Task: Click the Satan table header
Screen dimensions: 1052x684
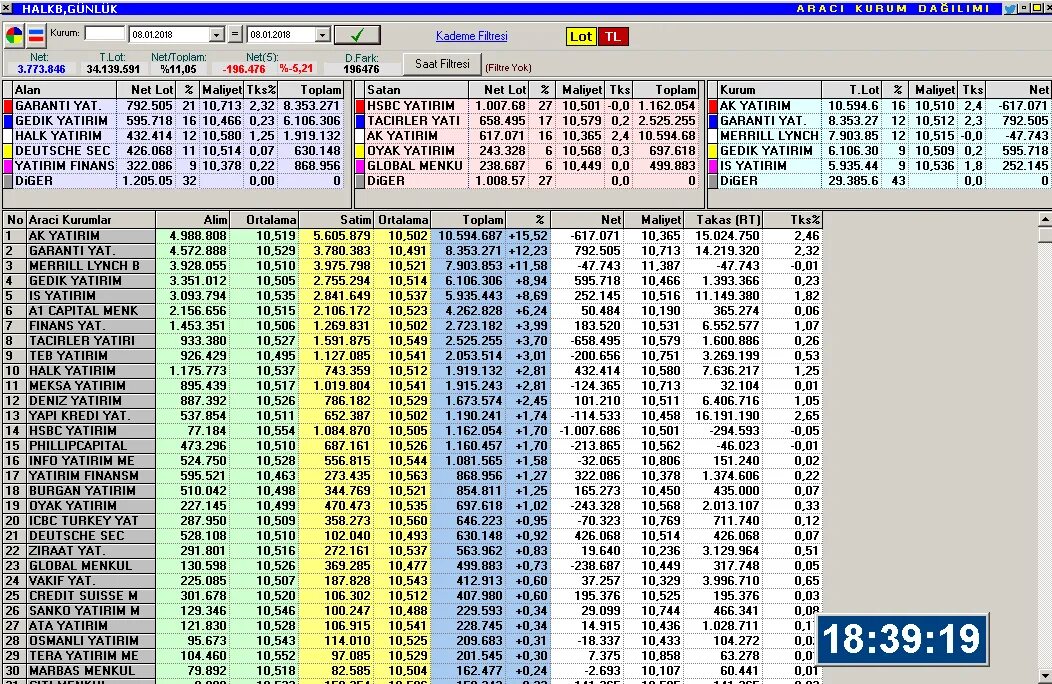Action: pos(416,90)
